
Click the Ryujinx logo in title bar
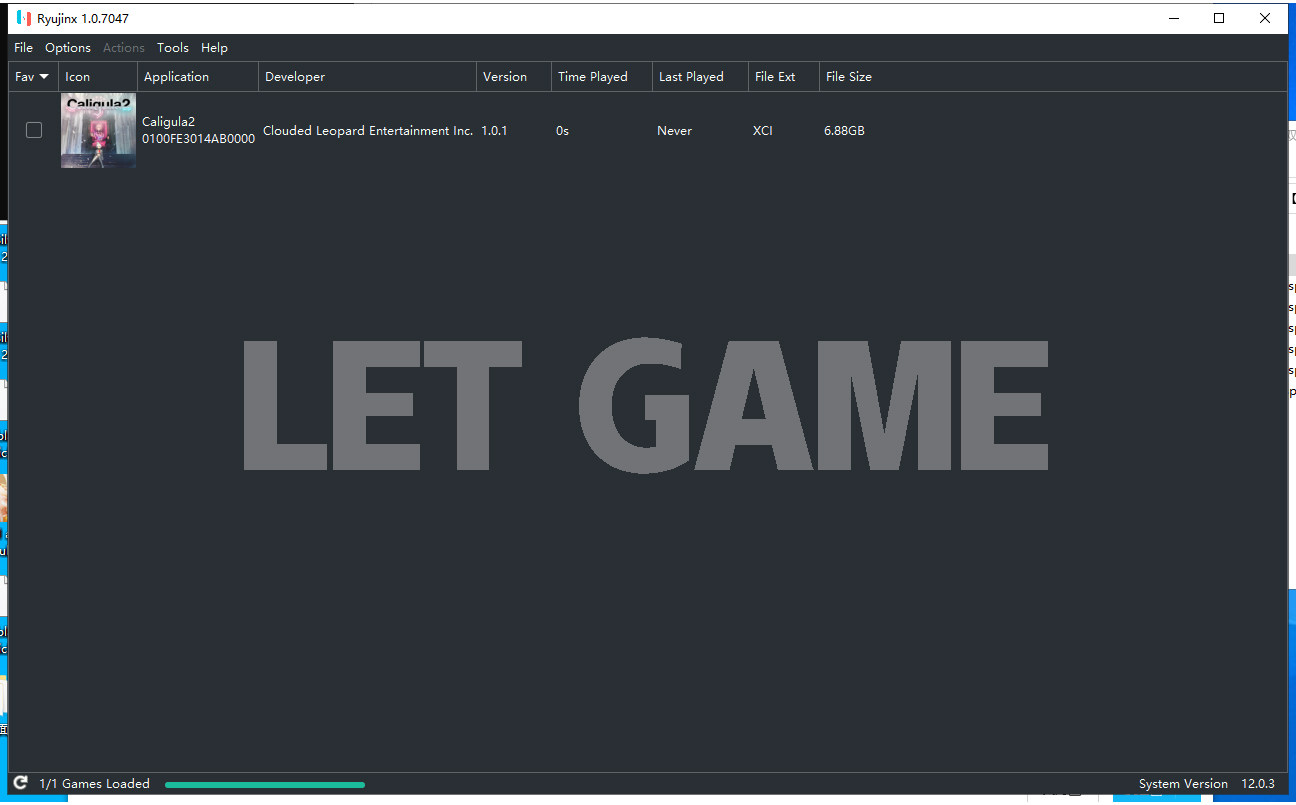point(24,18)
